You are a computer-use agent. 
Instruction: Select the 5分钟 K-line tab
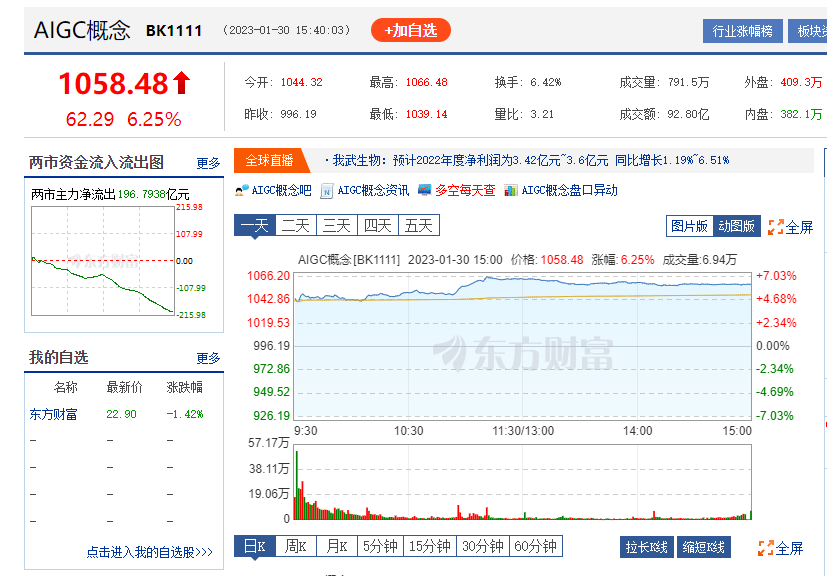coord(381,546)
